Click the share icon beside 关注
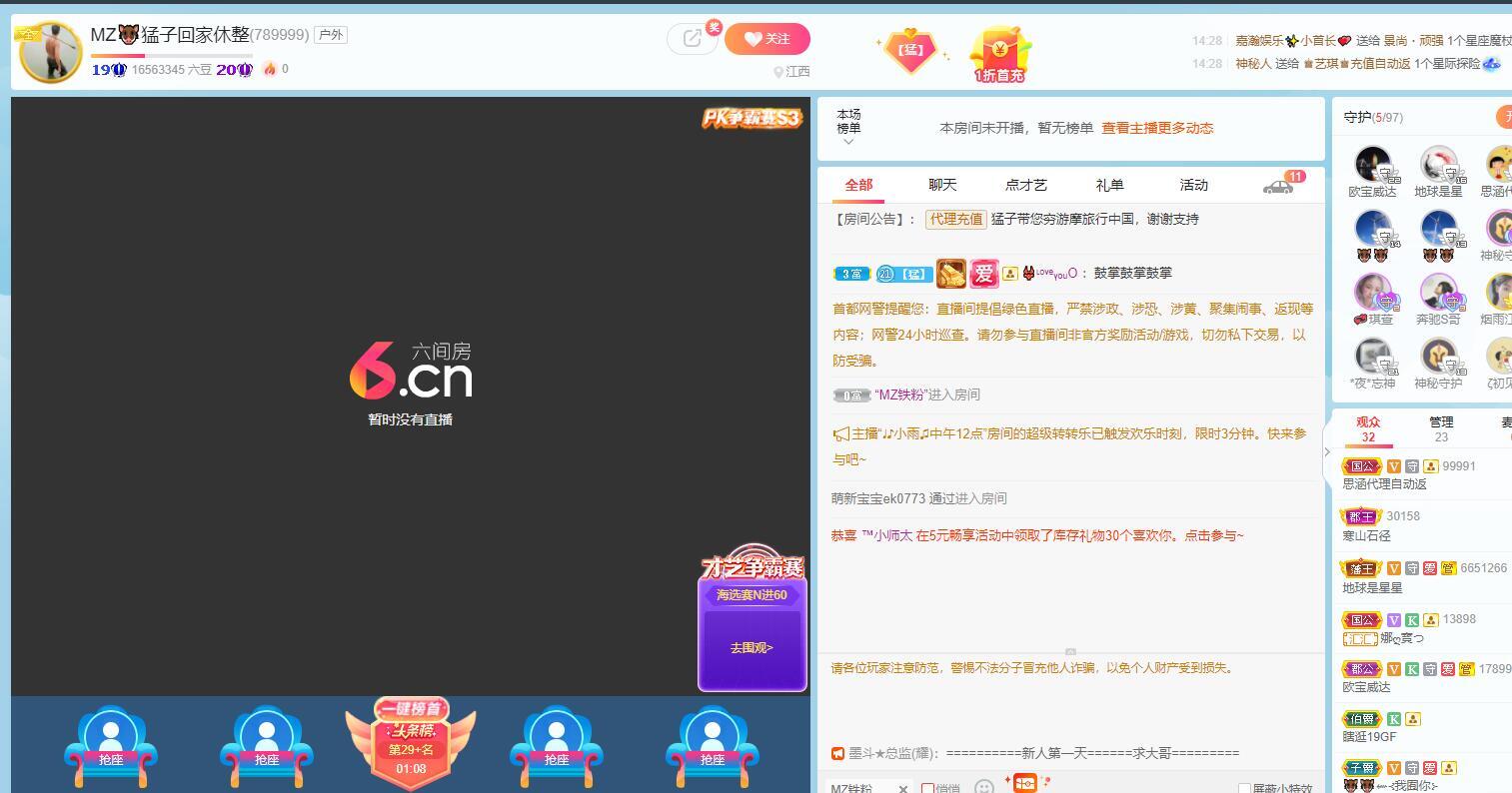This screenshot has width=1512, height=793. point(692,39)
